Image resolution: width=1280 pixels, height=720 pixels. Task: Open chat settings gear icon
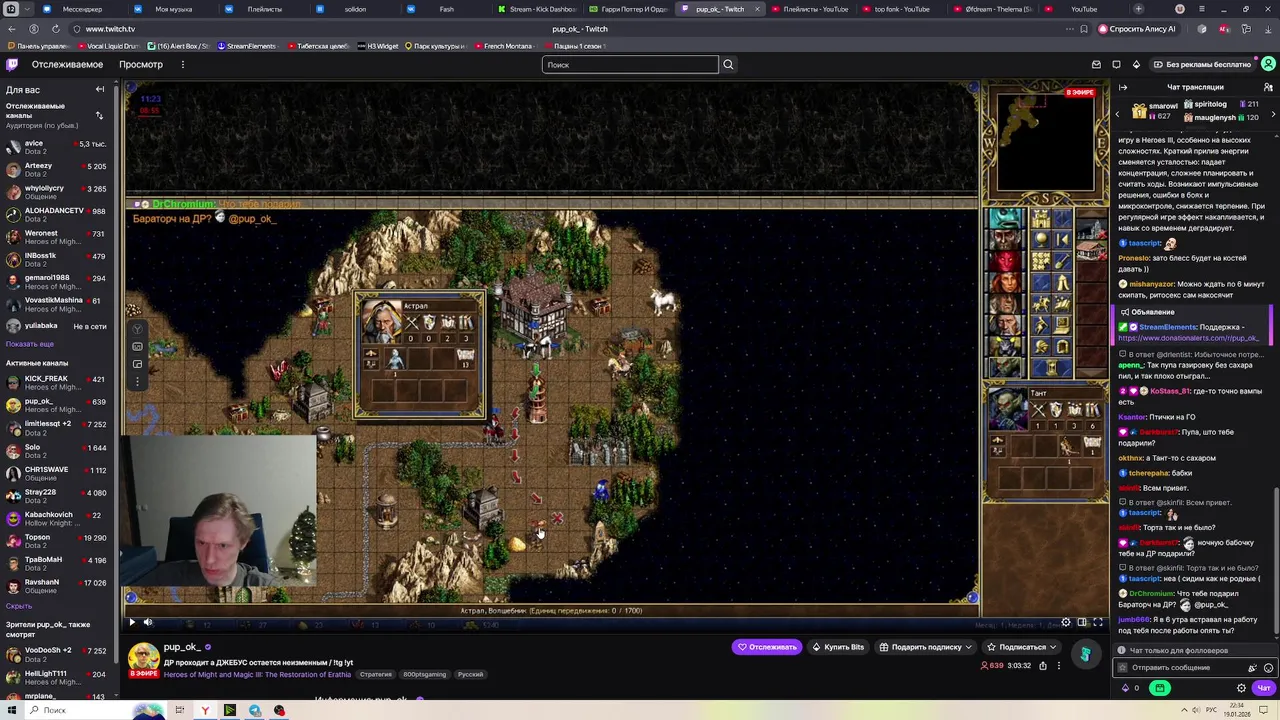point(1242,688)
